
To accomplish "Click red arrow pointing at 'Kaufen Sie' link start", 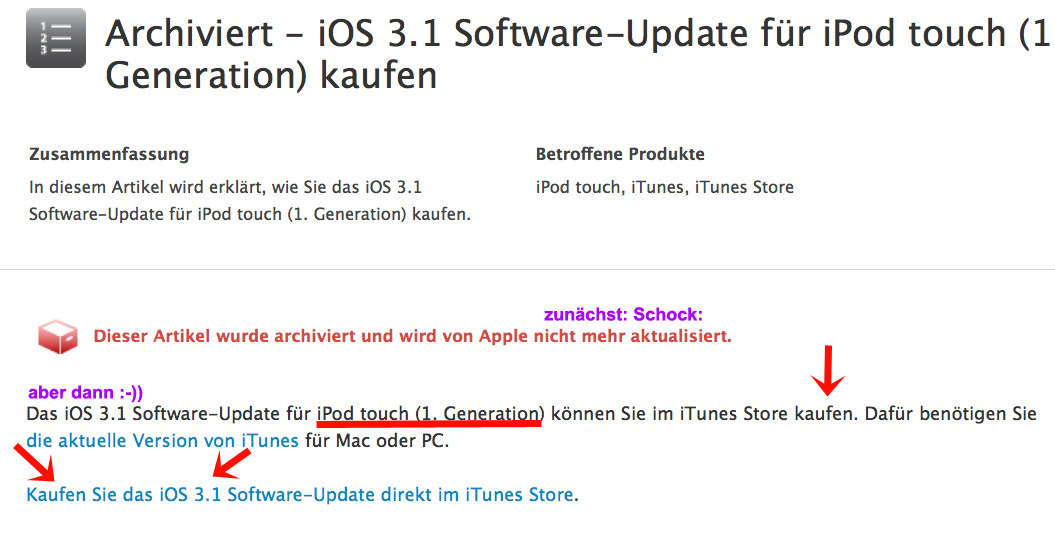I will 34,462.
